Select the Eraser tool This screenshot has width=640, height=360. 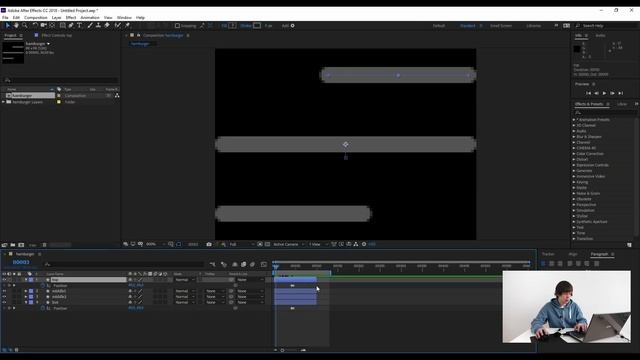coord(107,25)
